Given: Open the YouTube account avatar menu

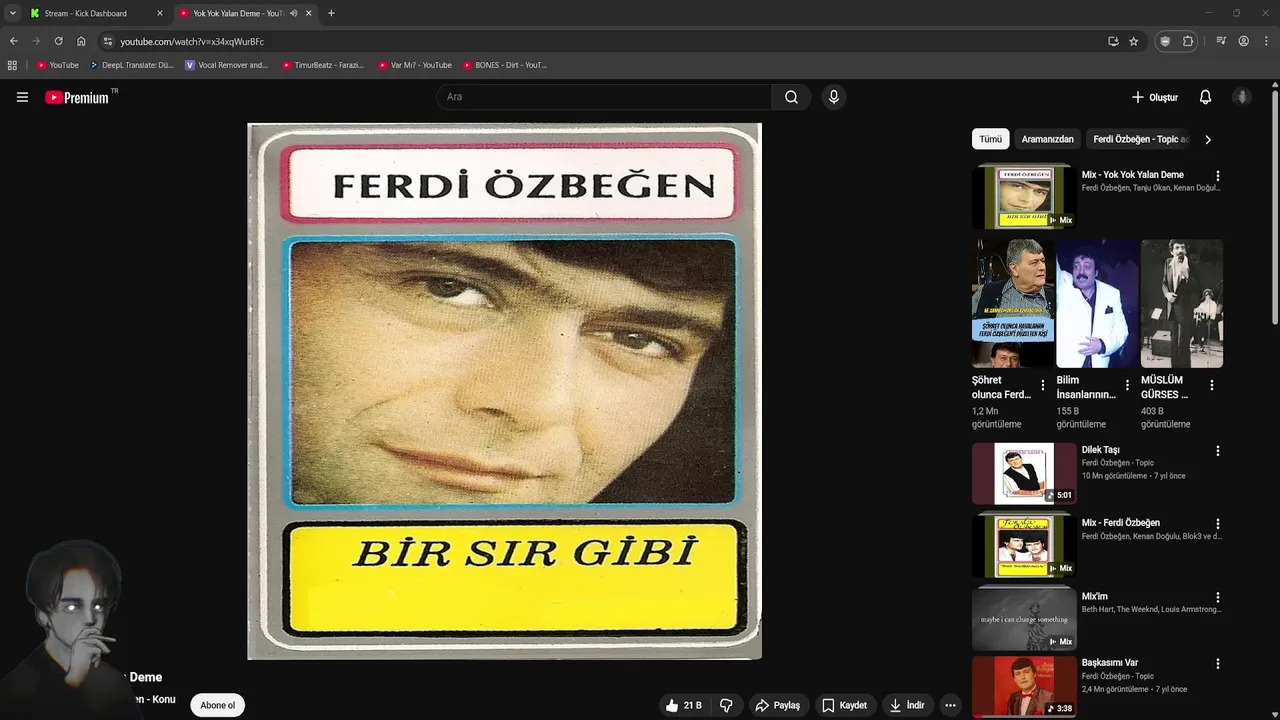Looking at the screenshot, I should click(1242, 97).
